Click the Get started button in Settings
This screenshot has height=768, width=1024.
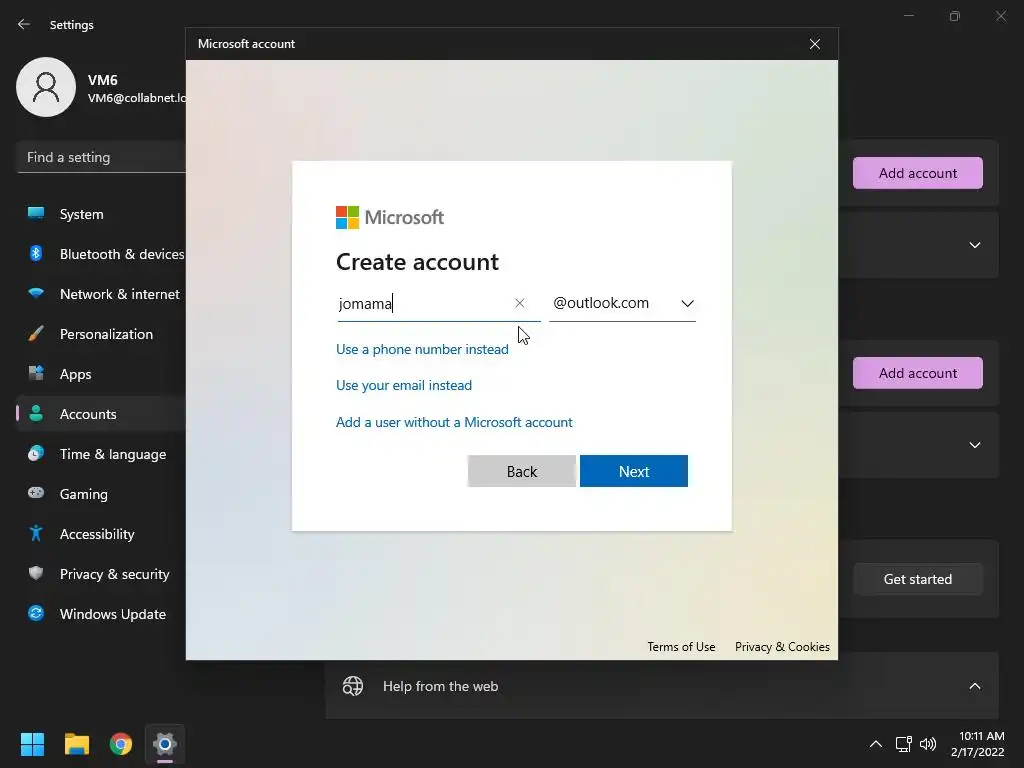click(918, 579)
